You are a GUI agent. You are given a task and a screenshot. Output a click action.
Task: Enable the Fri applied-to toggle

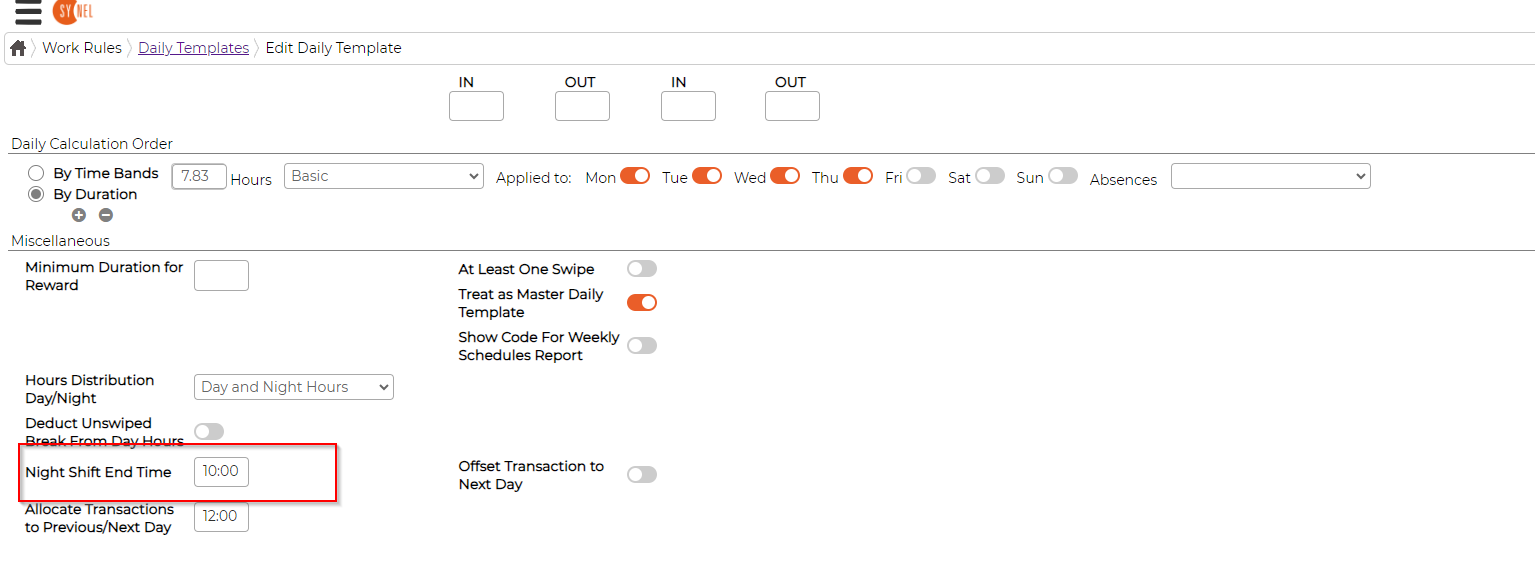pyautogui.click(x=920, y=176)
